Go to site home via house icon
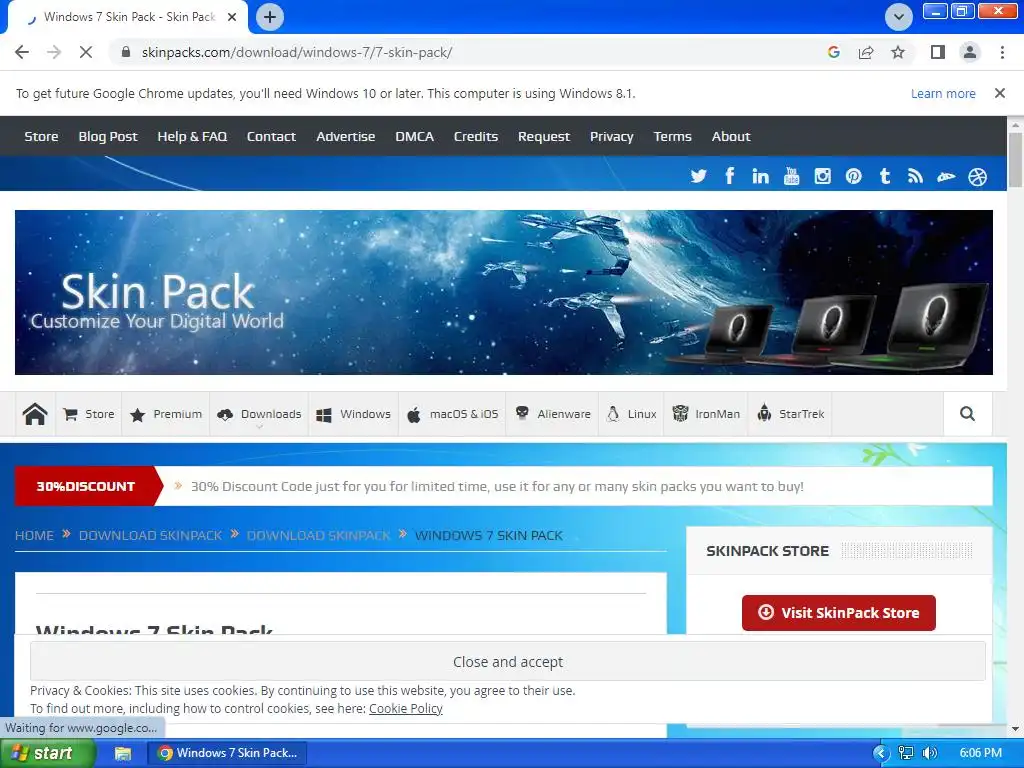 35,414
